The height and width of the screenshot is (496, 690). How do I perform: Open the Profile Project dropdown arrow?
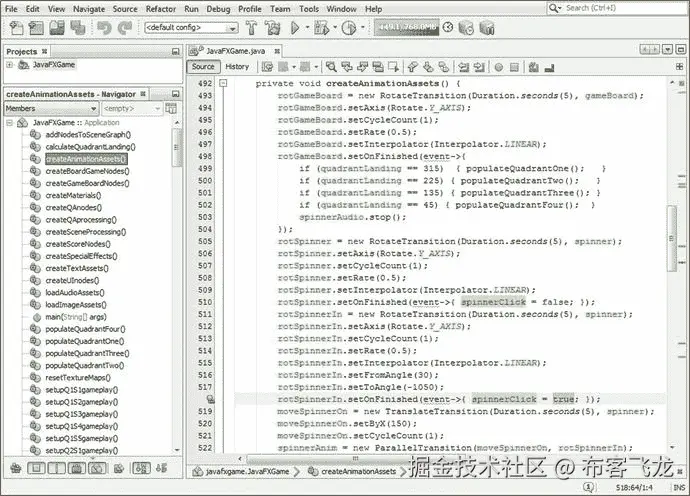(363, 28)
